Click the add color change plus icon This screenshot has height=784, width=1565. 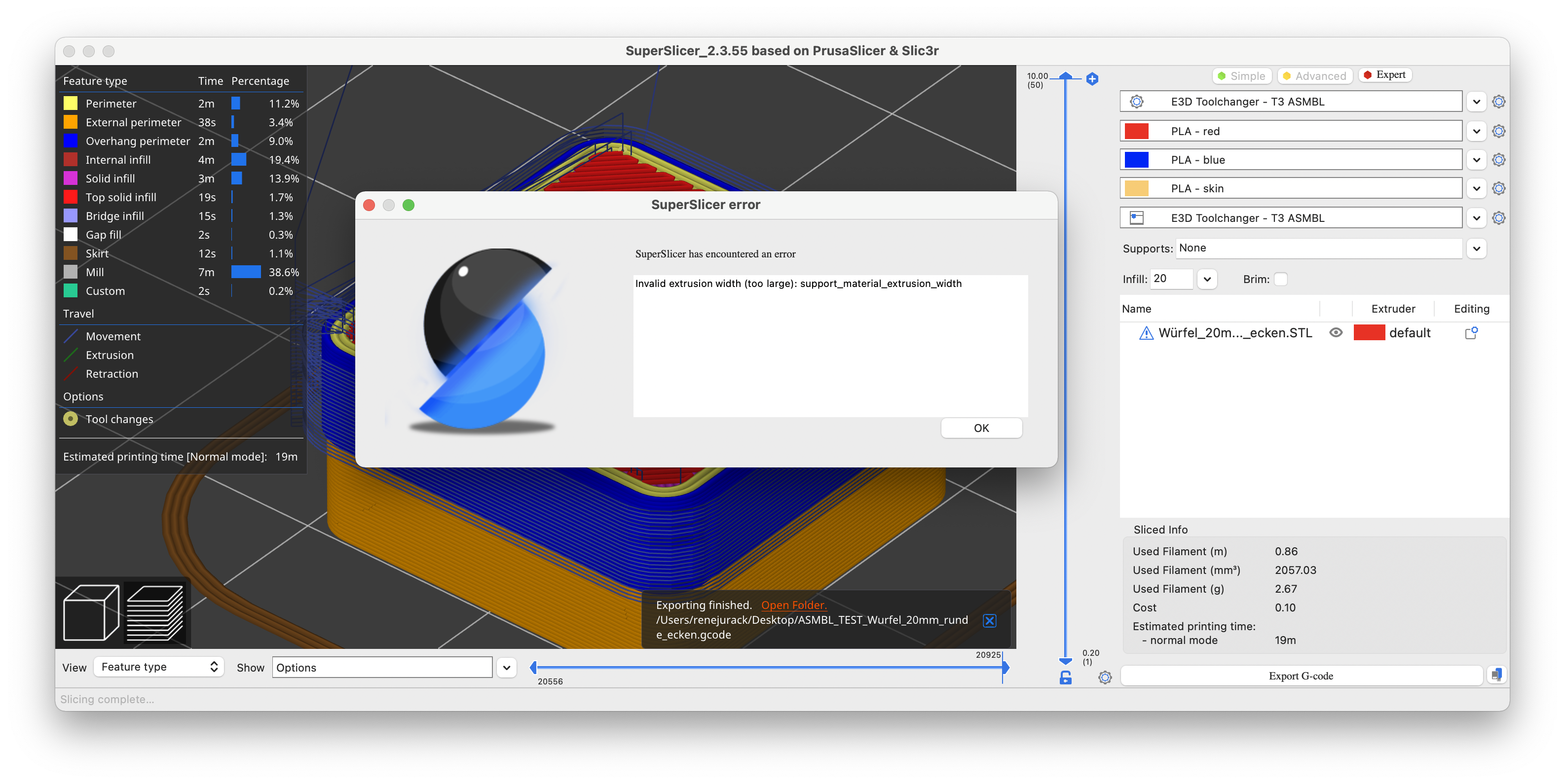[x=1092, y=79]
